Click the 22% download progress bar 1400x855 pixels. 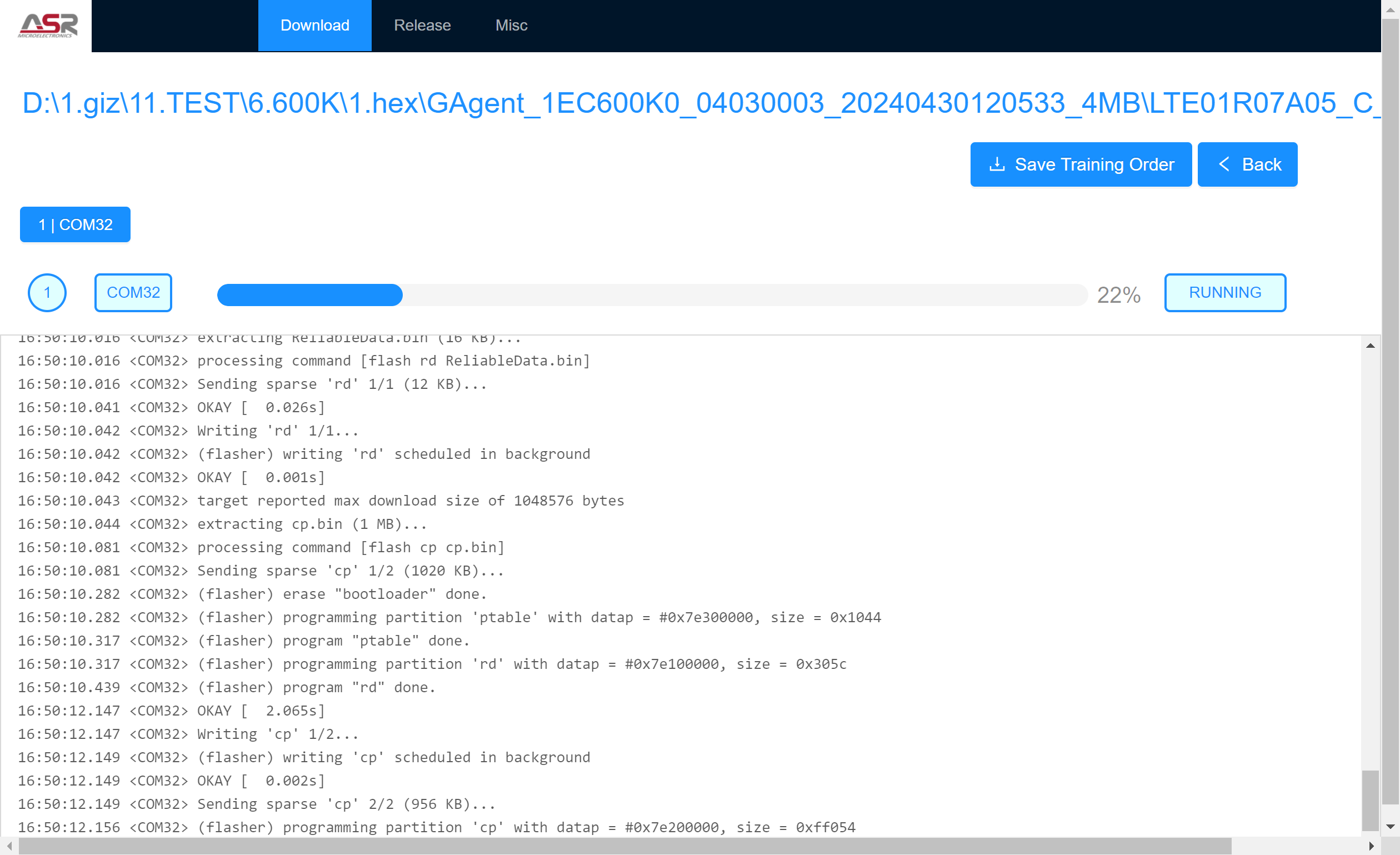[x=652, y=295]
